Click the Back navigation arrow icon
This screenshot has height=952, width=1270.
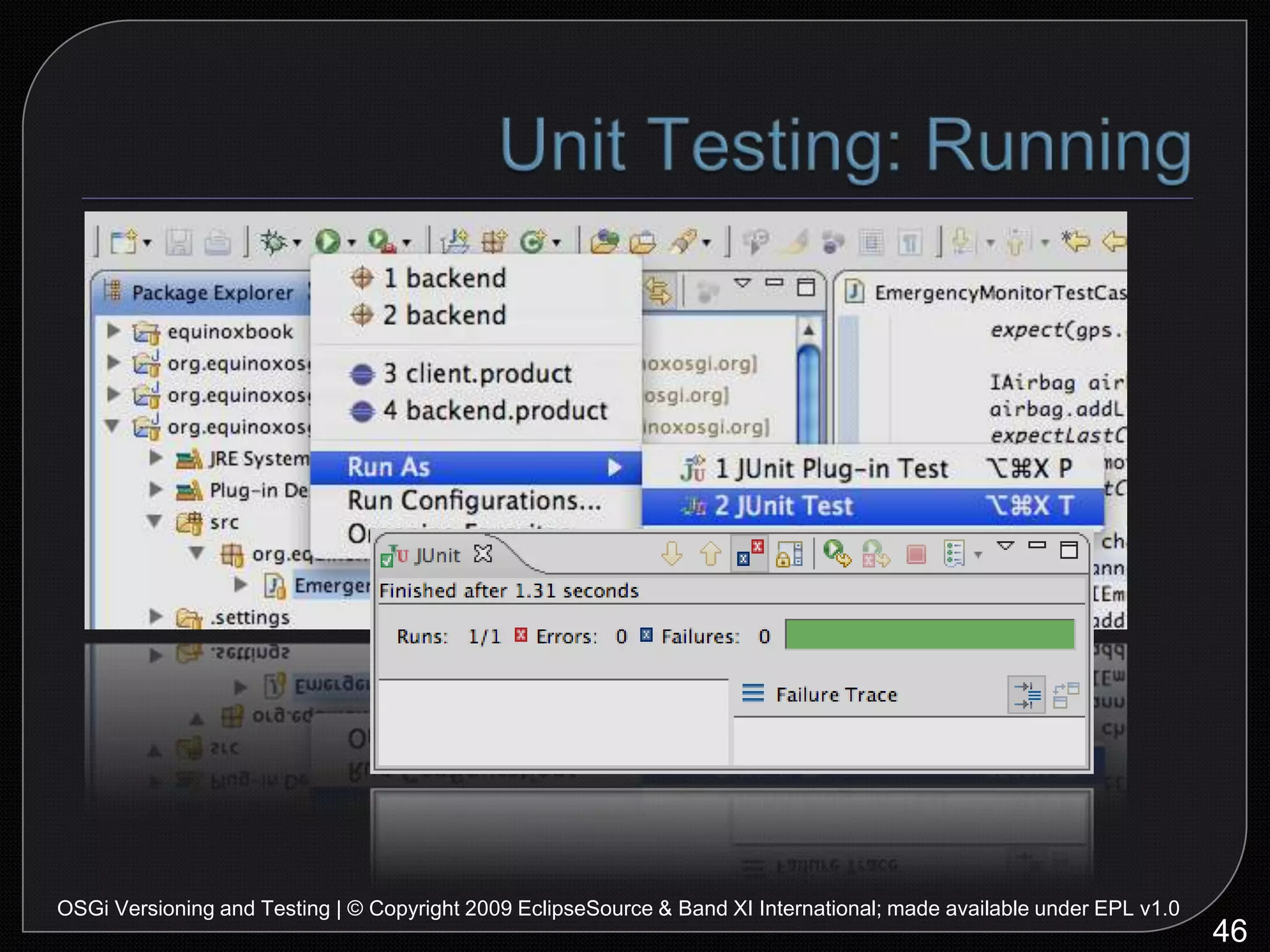point(1114,241)
